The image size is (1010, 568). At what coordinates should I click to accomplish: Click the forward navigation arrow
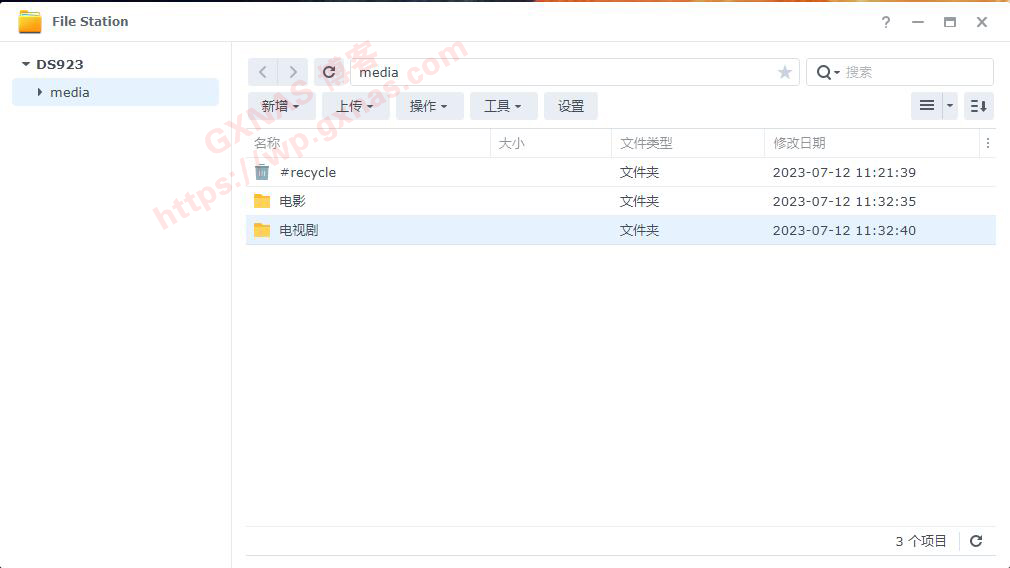click(292, 72)
